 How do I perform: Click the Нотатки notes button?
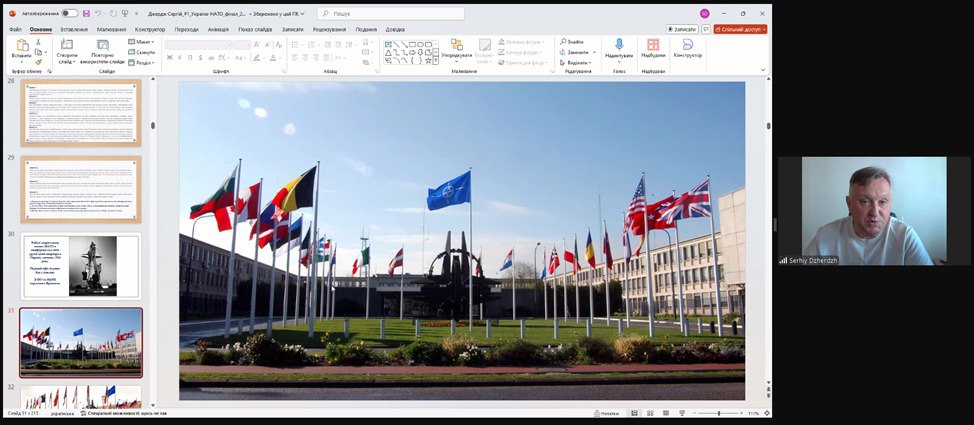point(606,413)
